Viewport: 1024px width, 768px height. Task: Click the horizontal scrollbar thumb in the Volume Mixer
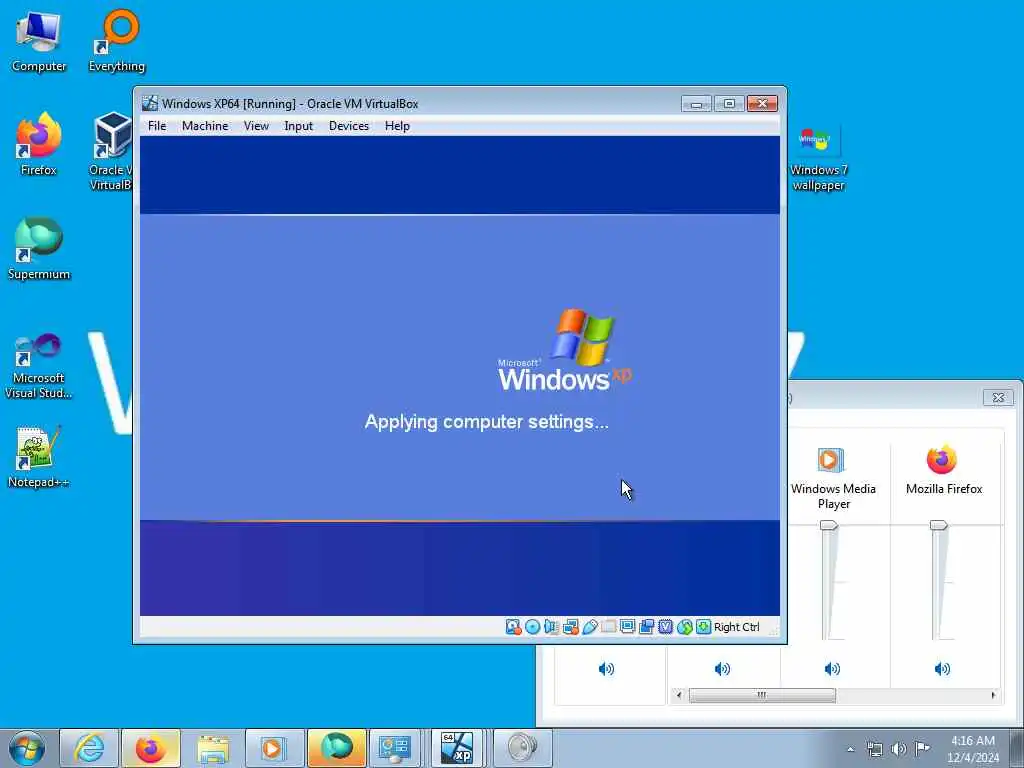point(761,696)
